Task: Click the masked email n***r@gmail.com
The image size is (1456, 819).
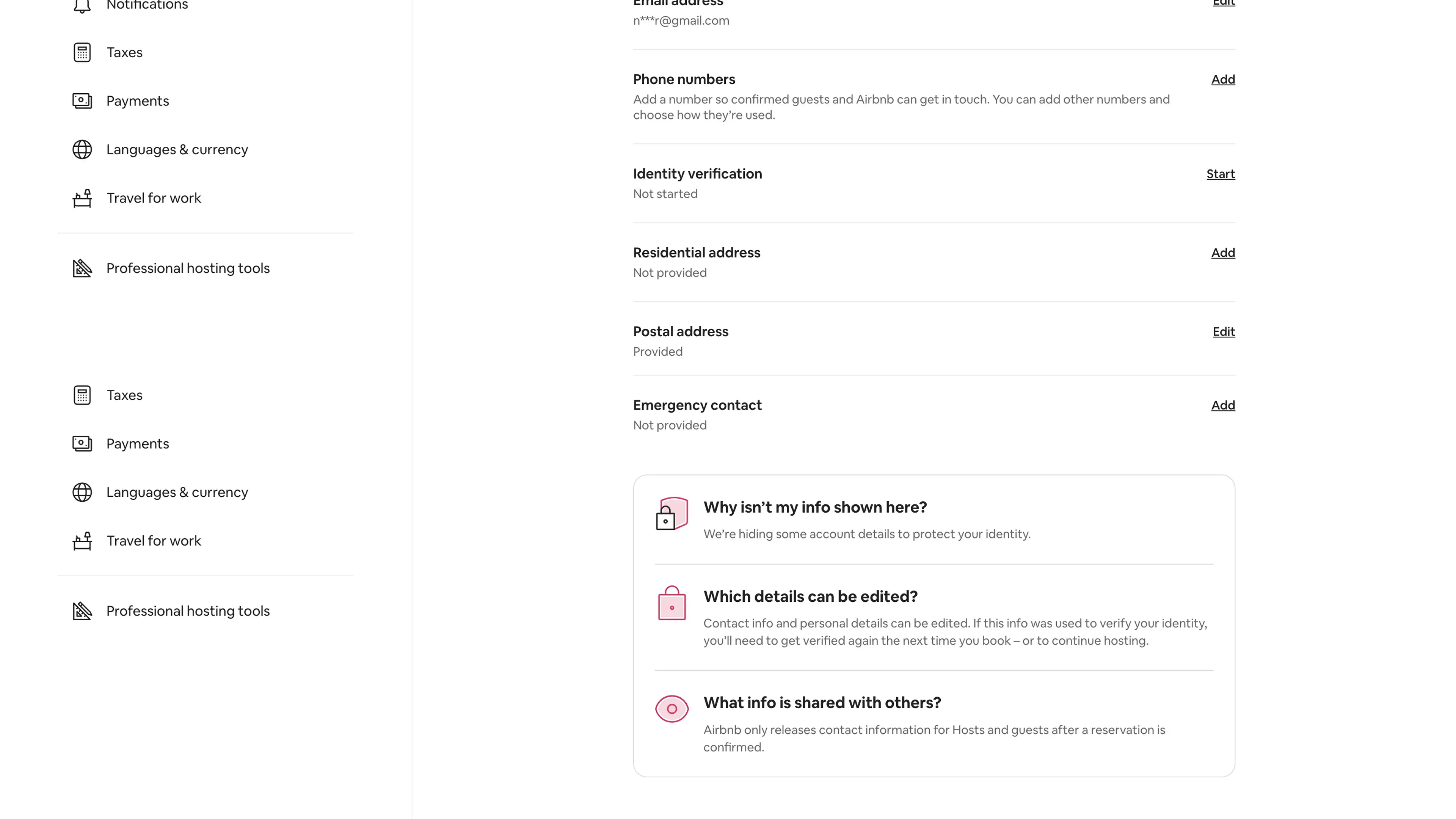Action: 681,21
